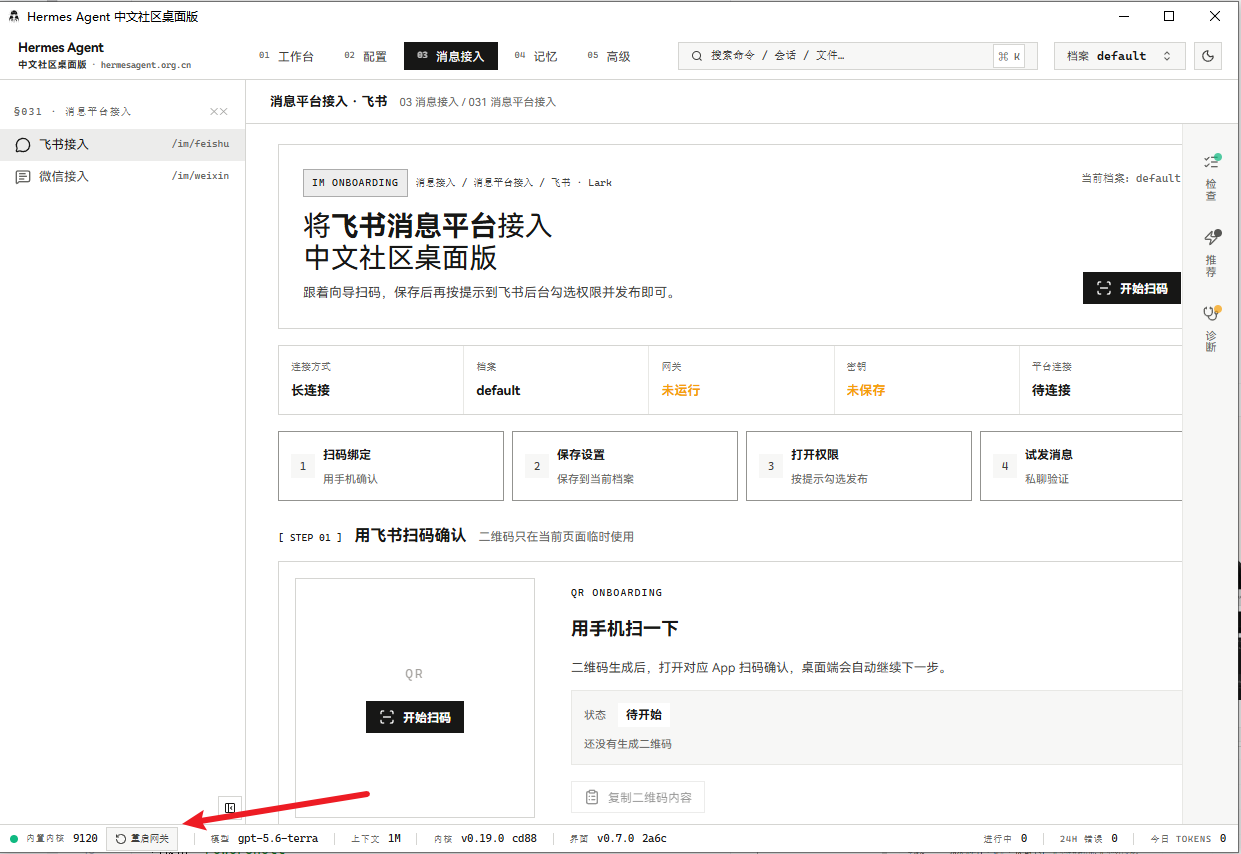This screenshot has width=1241, height=854.
Task: Click the 当前档案: default label
Action: [1131, 178]
